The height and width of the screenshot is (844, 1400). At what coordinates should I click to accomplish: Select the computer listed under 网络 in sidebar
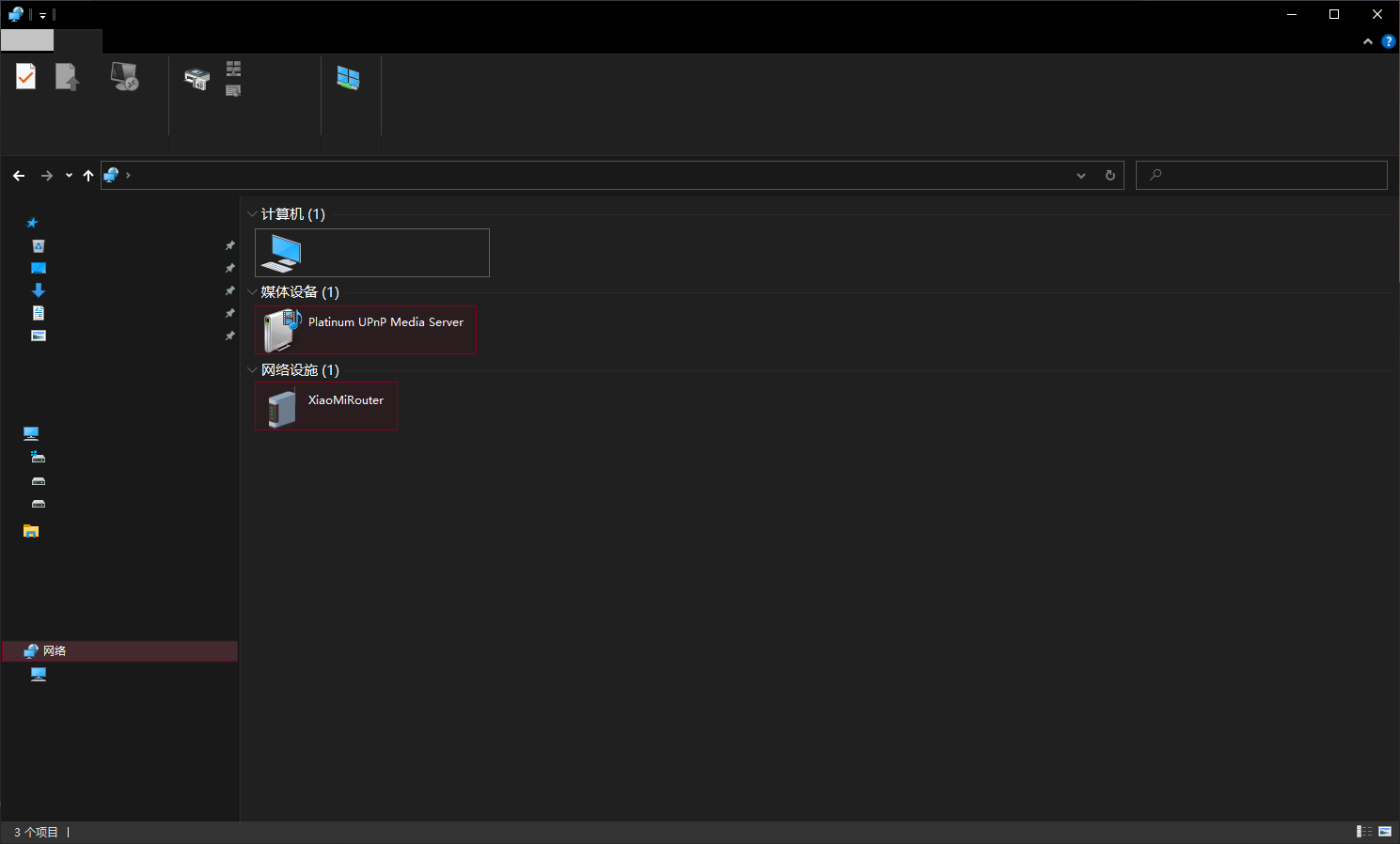[x=39, y=674]
